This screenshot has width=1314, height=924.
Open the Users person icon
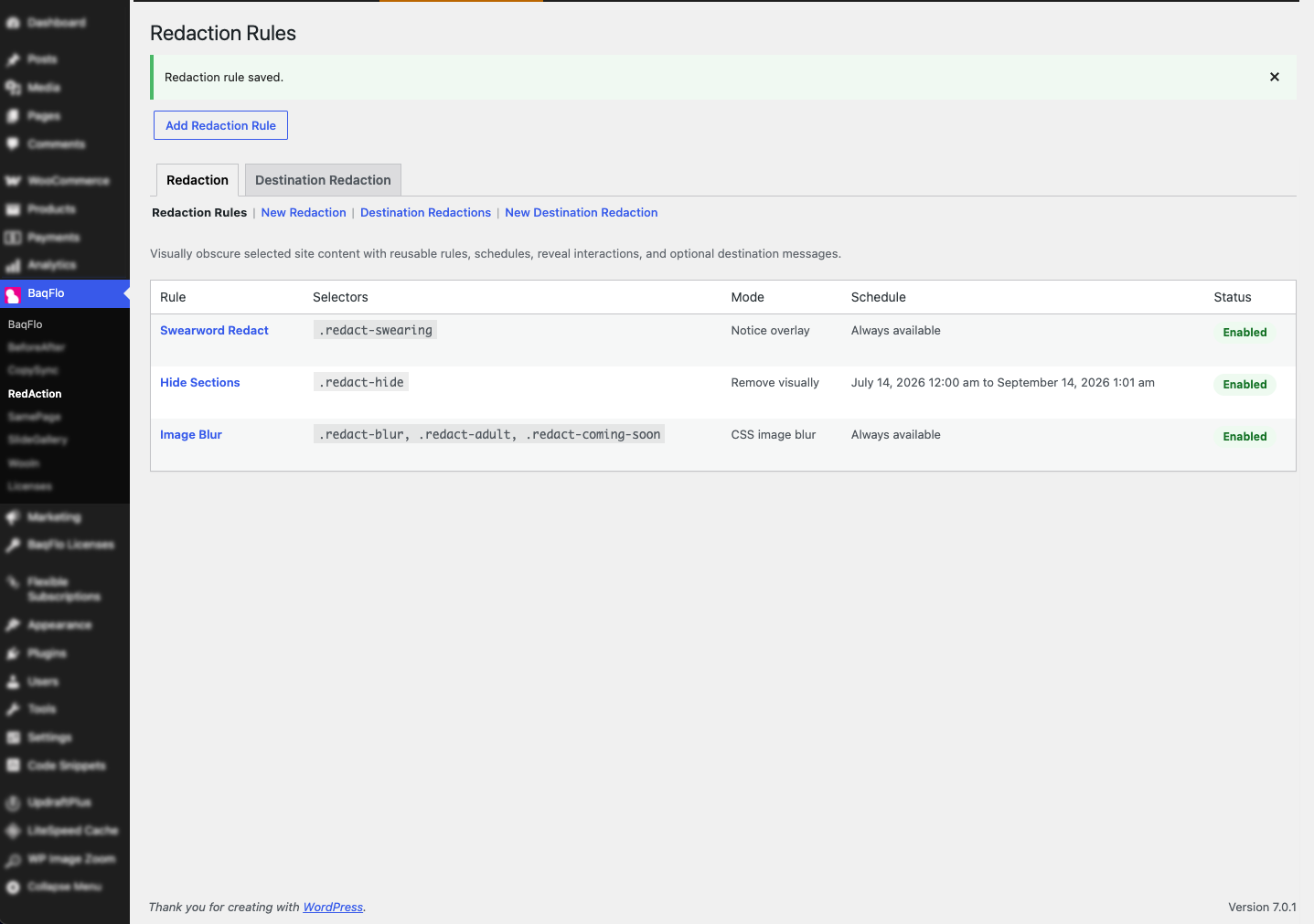(x=13, y=682)
